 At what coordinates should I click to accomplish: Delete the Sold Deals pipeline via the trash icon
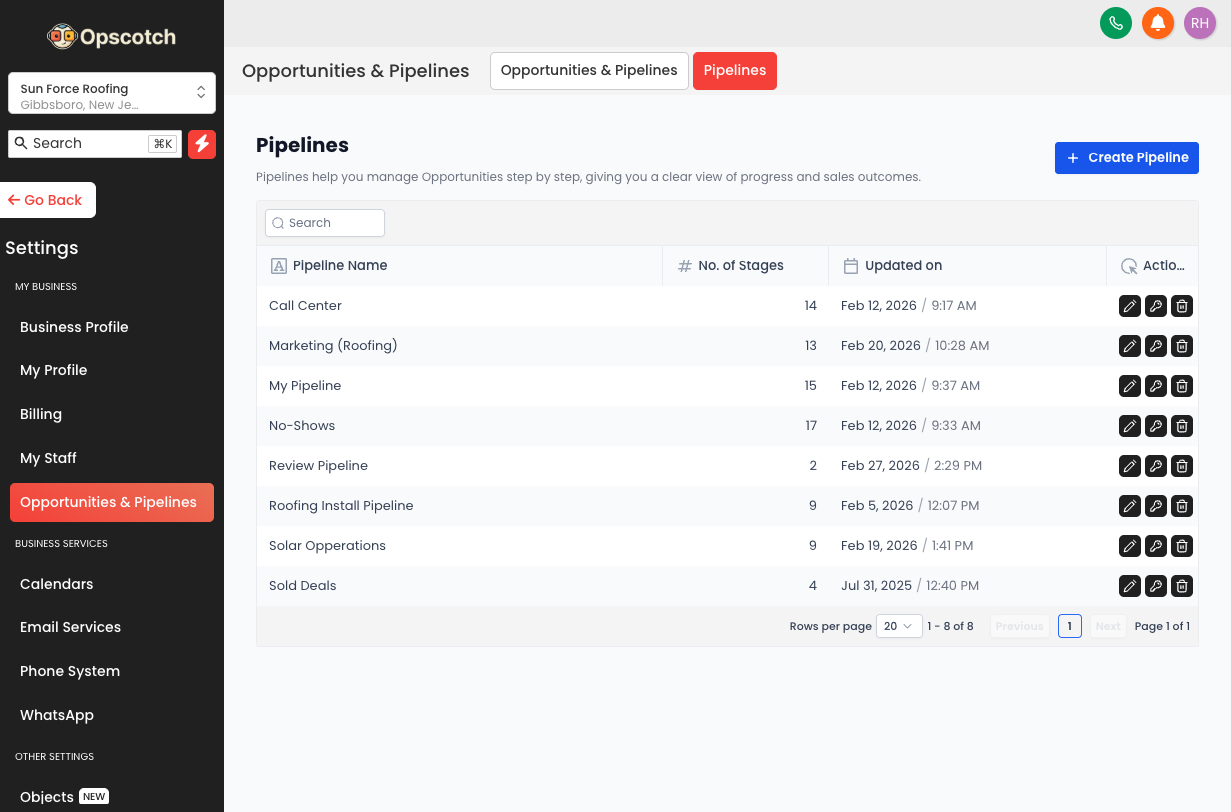(1181, 586)
